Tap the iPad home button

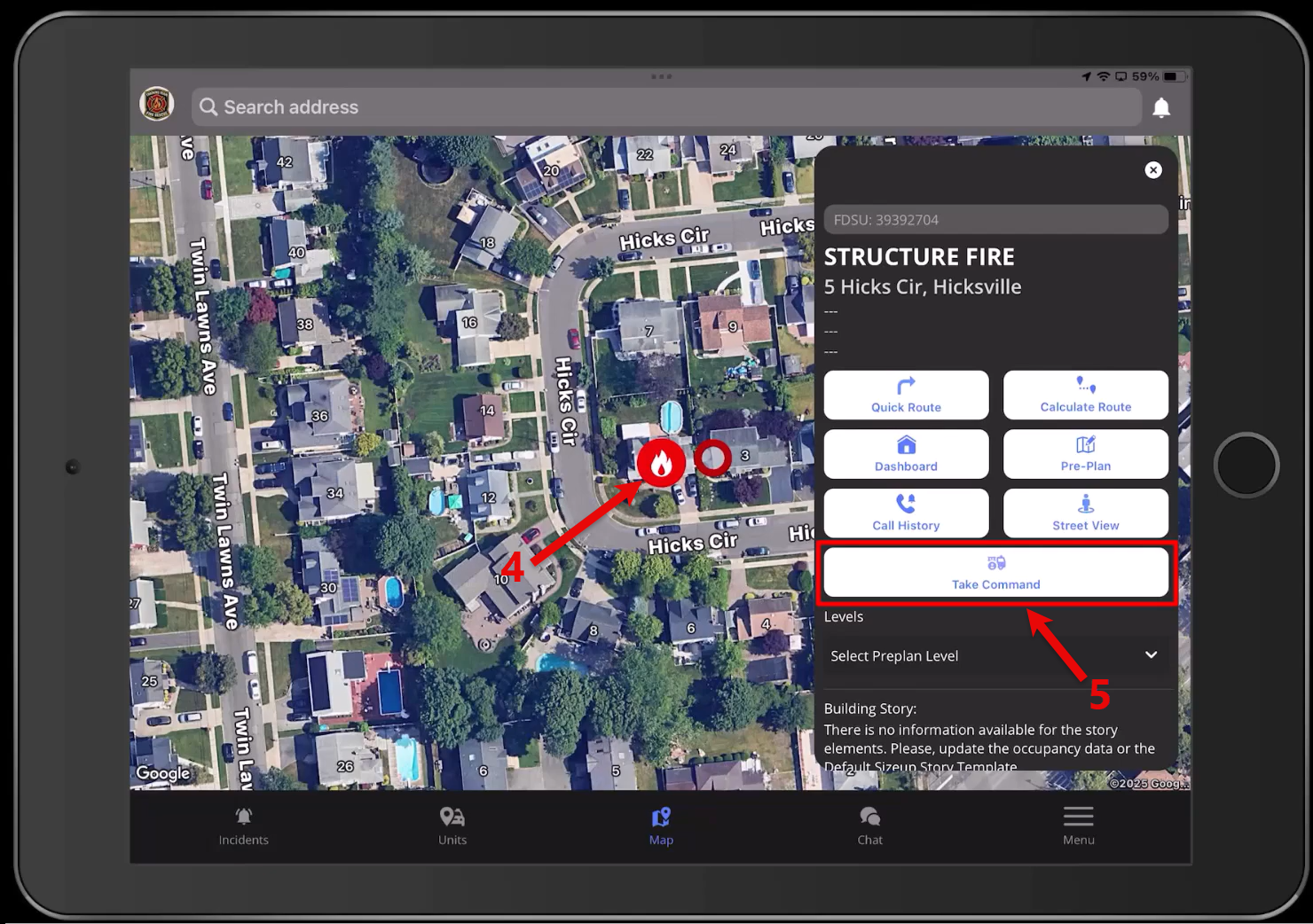[x=1246, y=465]
